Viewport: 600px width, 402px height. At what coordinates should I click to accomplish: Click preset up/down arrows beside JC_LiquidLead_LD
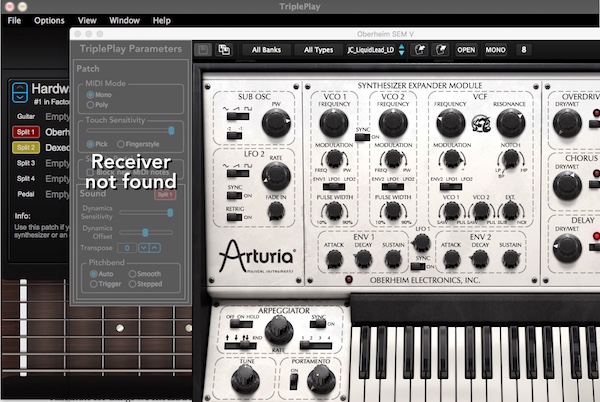point(401,50)
